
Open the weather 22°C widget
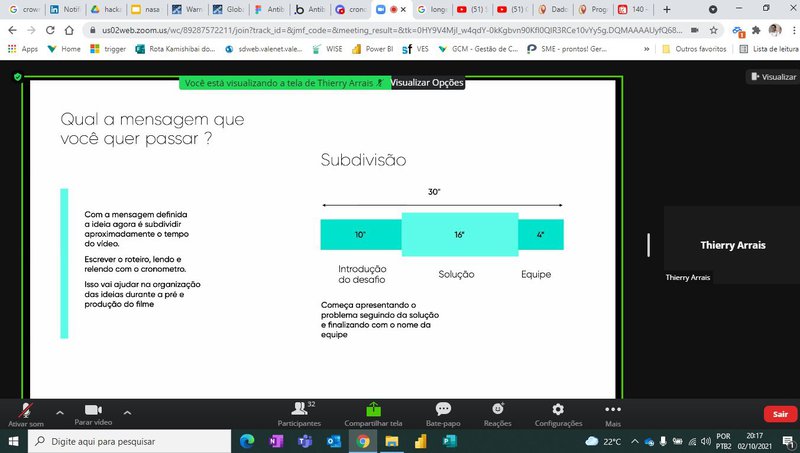click(x=603, y=441)
